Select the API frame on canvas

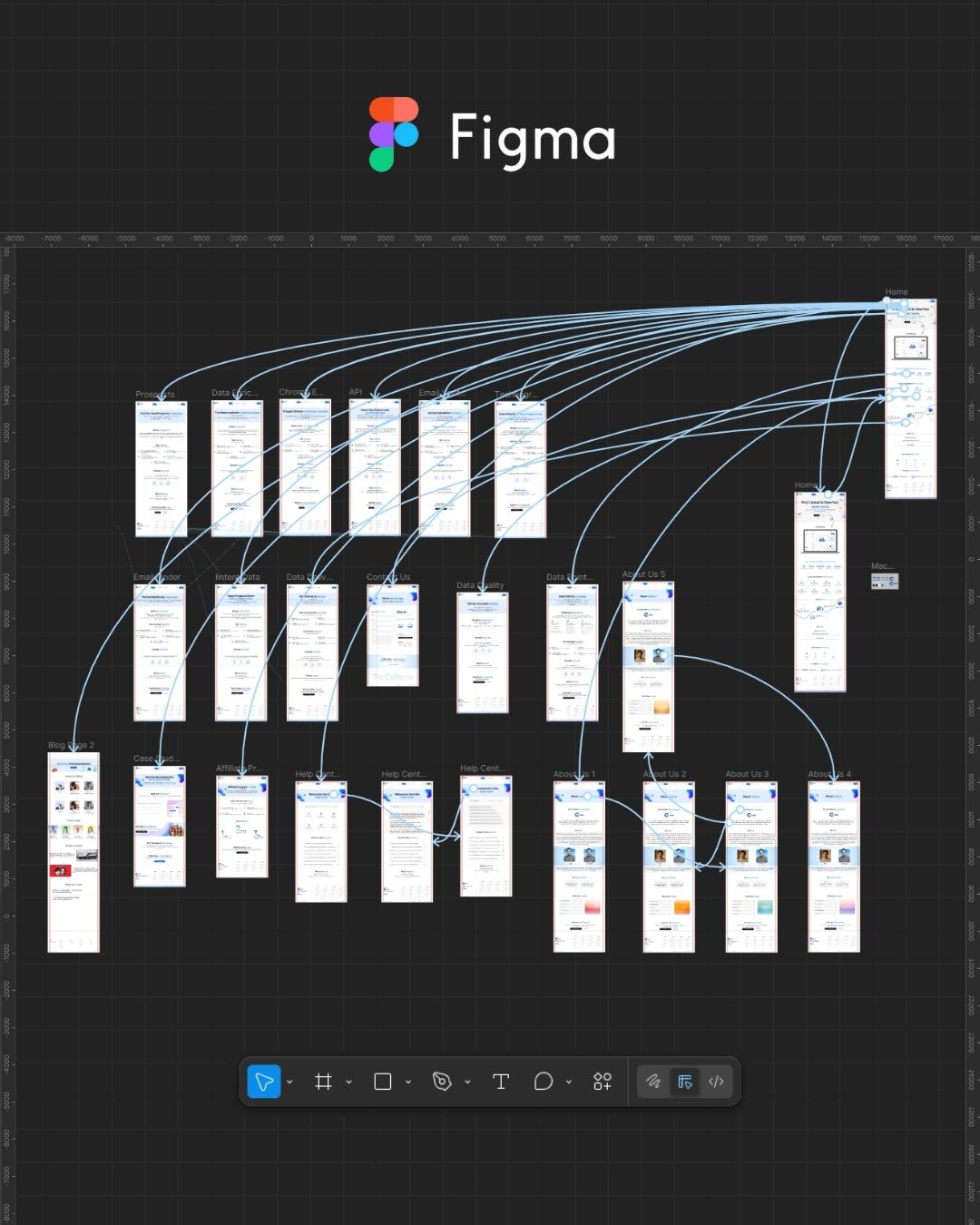coord(375,467)
